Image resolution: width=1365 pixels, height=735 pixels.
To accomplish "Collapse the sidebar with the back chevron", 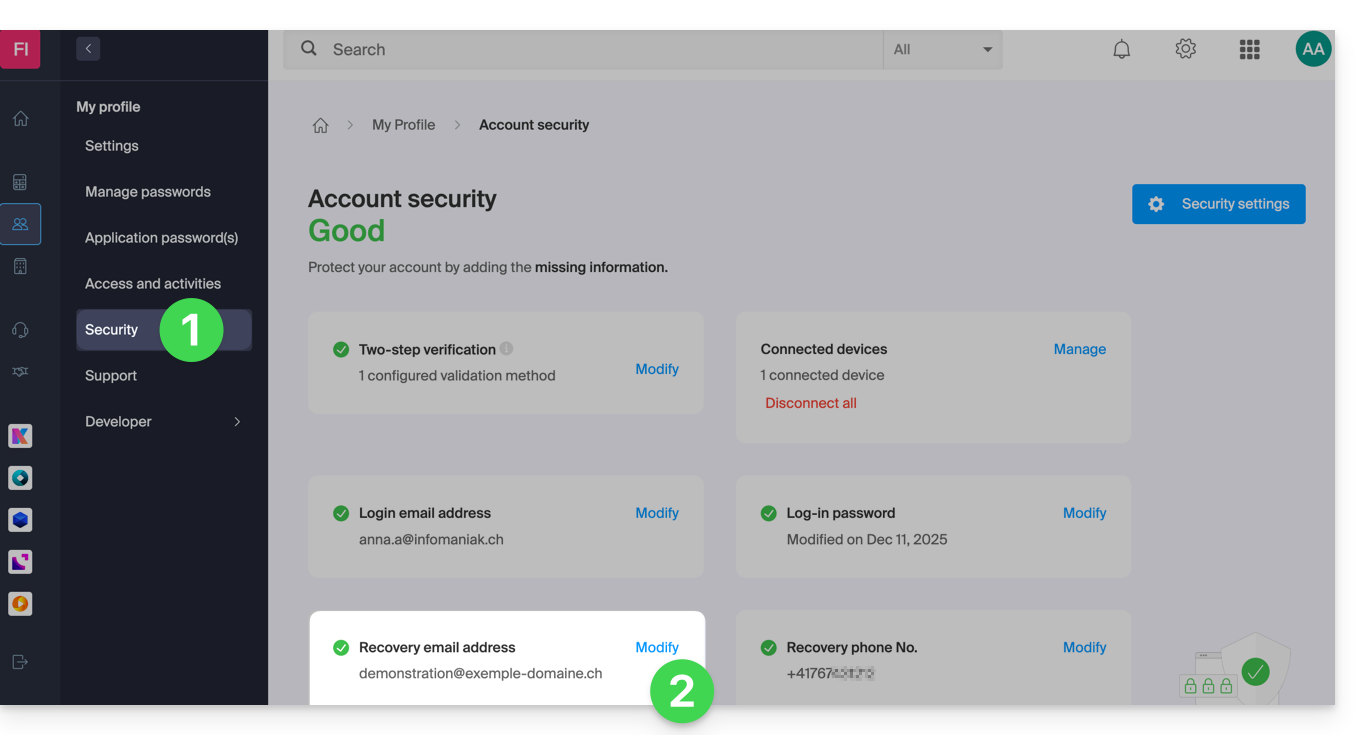I will [88, 48].
